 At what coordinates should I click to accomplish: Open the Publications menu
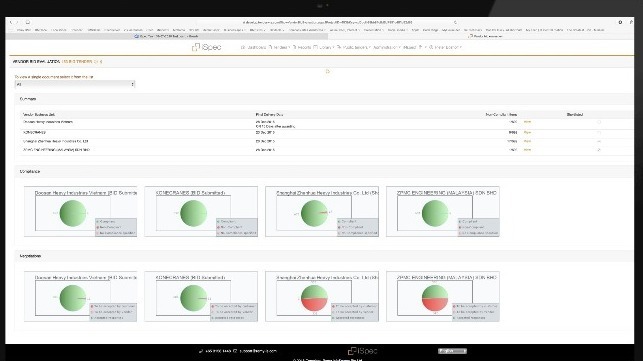[x=353, y=48]
